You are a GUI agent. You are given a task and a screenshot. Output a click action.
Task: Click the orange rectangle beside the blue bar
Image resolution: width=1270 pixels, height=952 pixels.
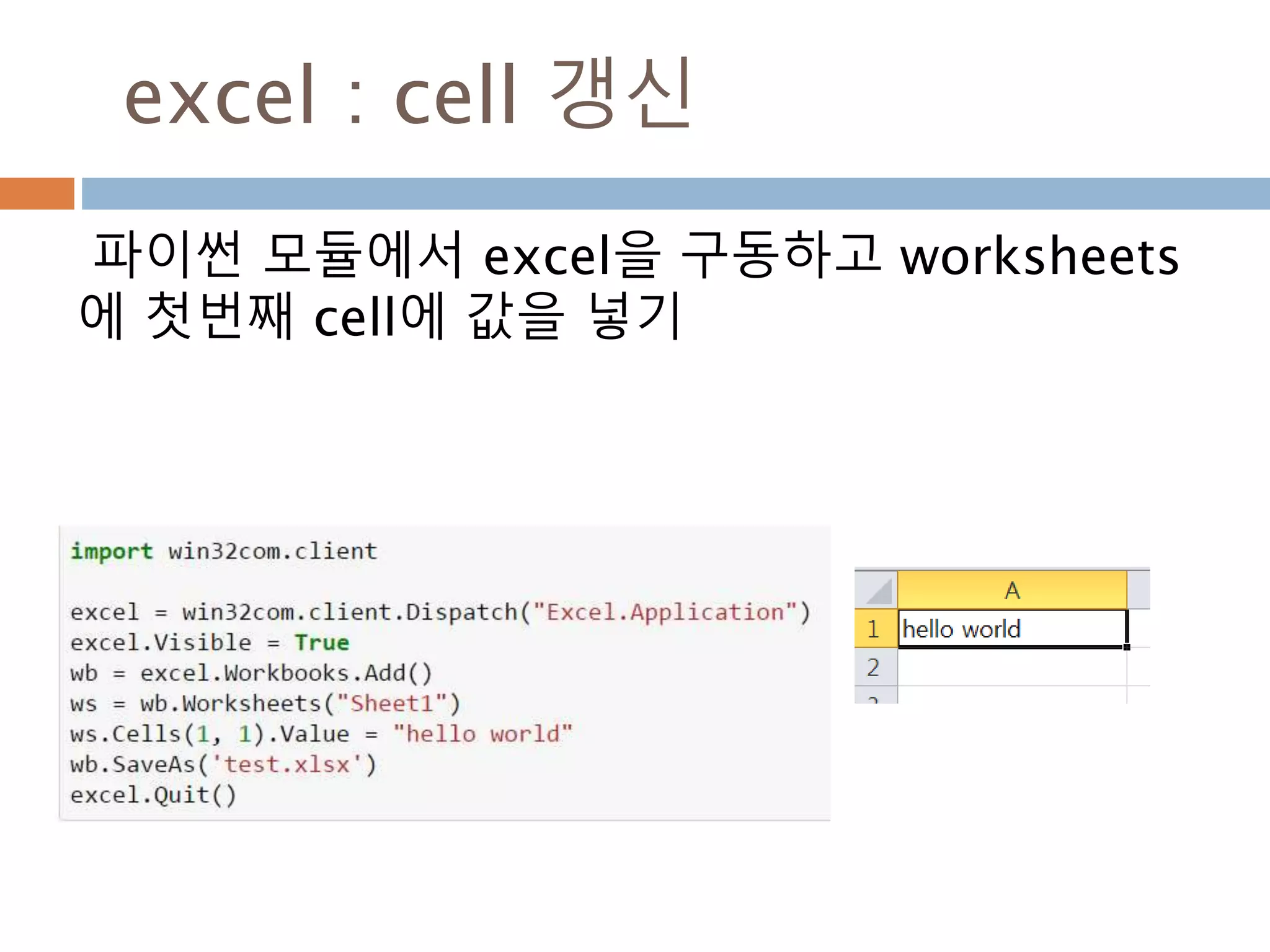coord(37,193)
